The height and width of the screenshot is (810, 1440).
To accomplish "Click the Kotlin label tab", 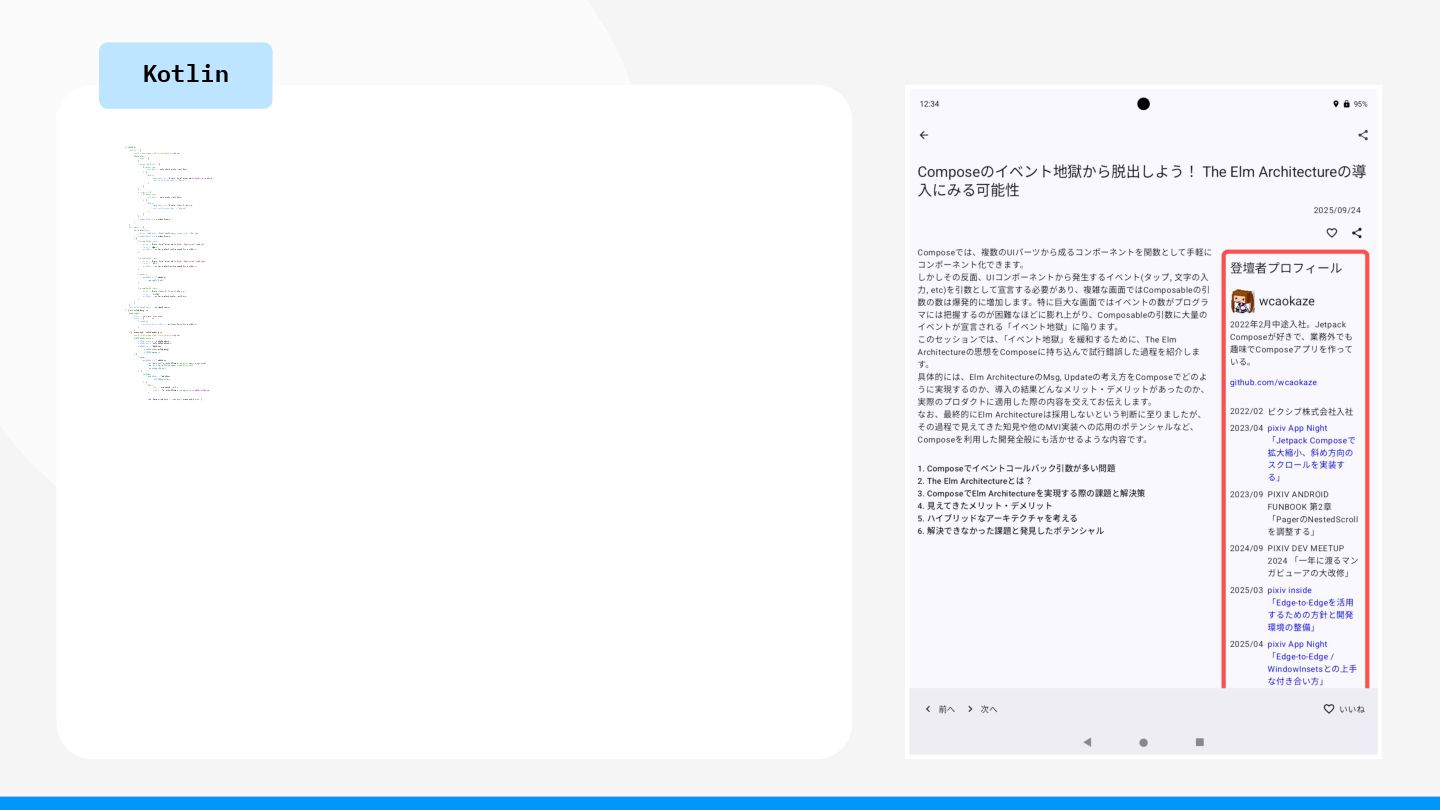I will point(185,75).
